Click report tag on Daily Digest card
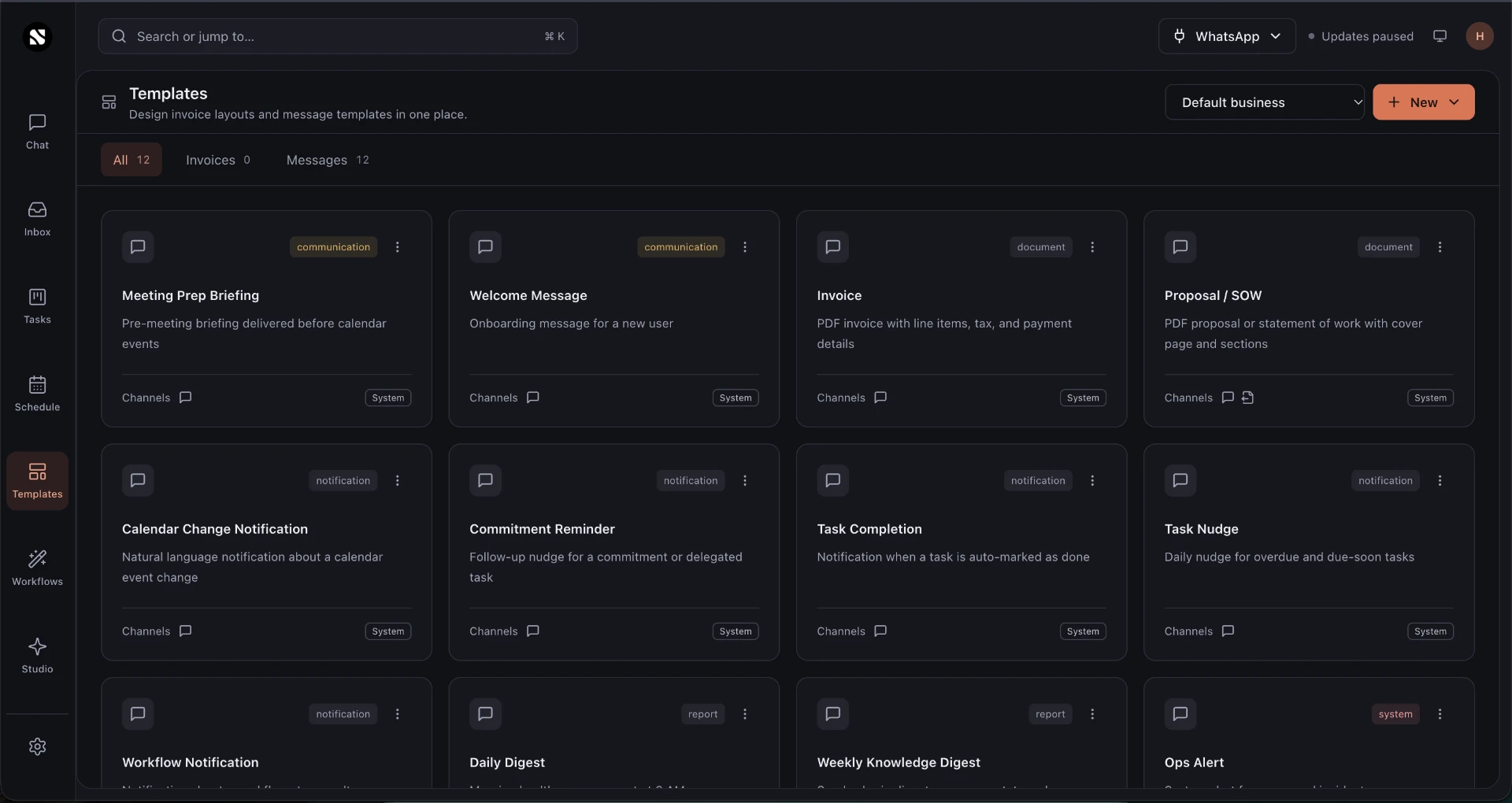The height and width of the screenshot is (803, 1512). point(702,714)
